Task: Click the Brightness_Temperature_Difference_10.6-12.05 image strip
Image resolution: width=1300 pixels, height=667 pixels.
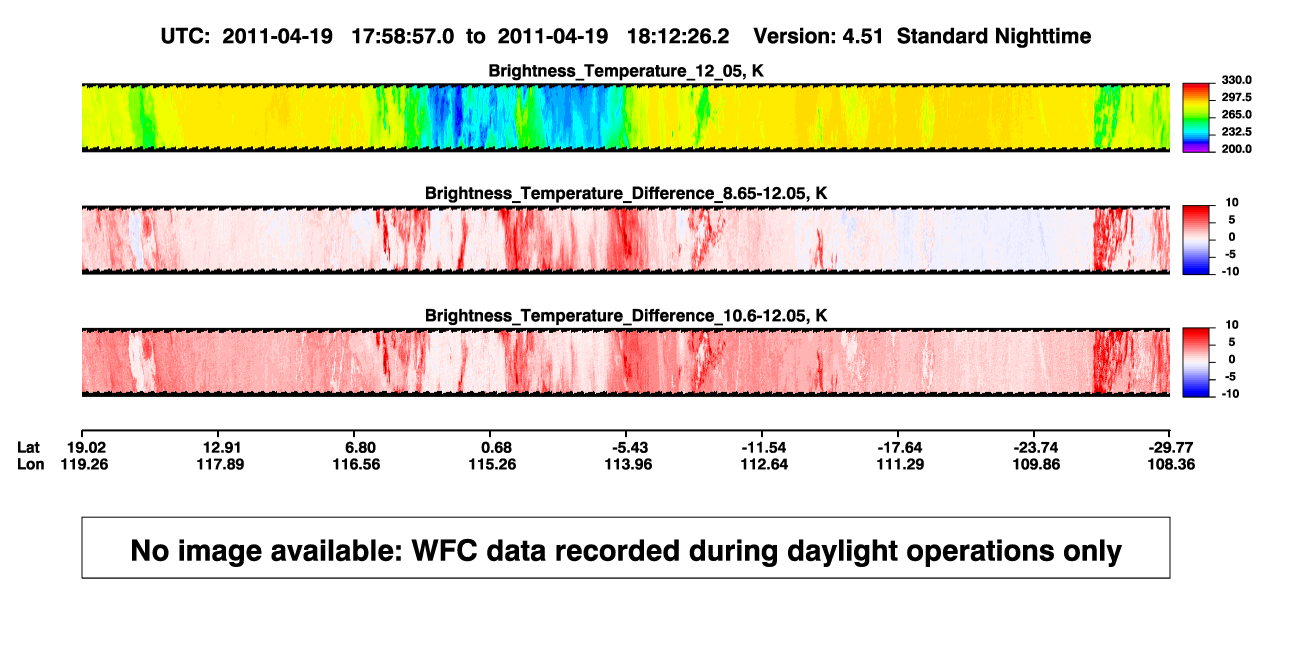Action: pyautogui.click(x=625, y=362)
